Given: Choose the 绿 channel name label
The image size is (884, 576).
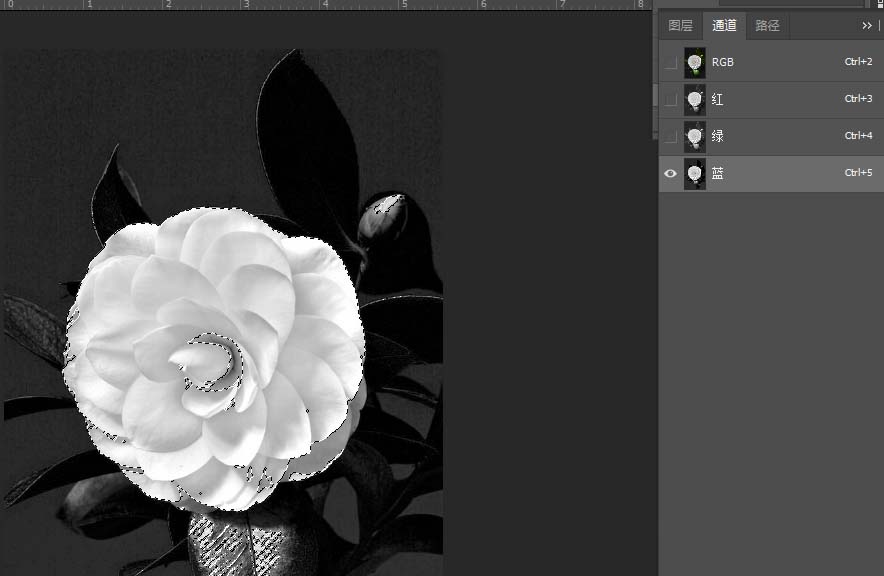Looking at the screenshot, I should (718, 136).
